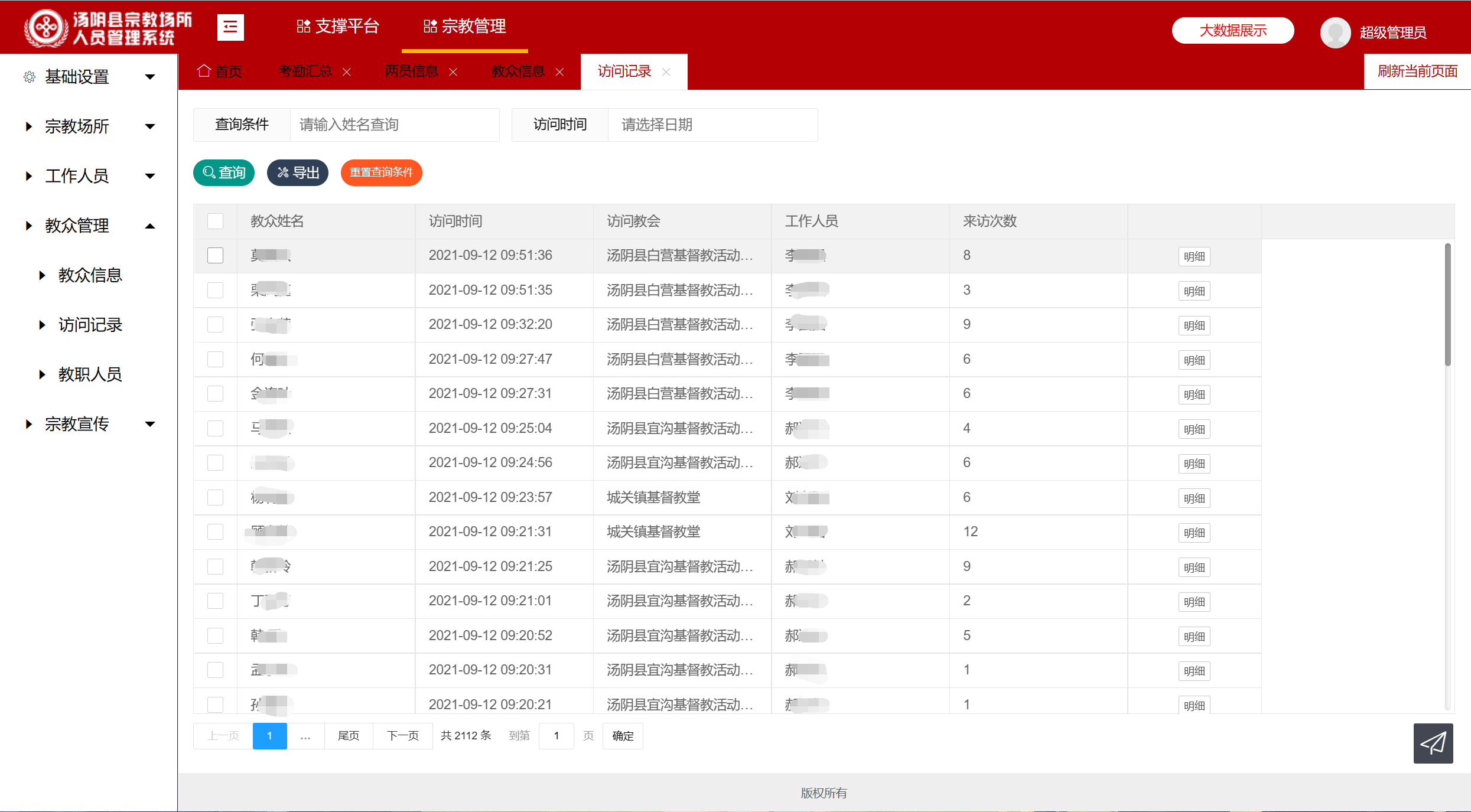
Task: Expand the 工作人员 dropdown arrow
Action: (150, 176)
